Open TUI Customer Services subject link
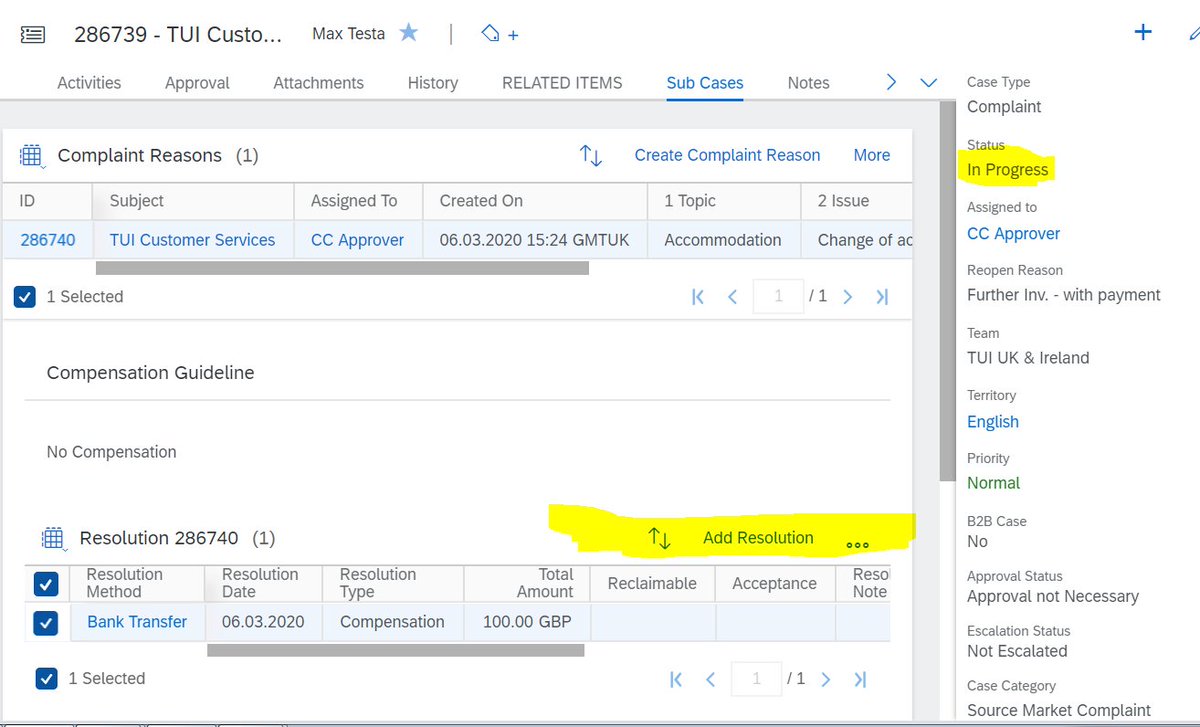This screenshot has width=1200, height=727. [x=192, y=240]
